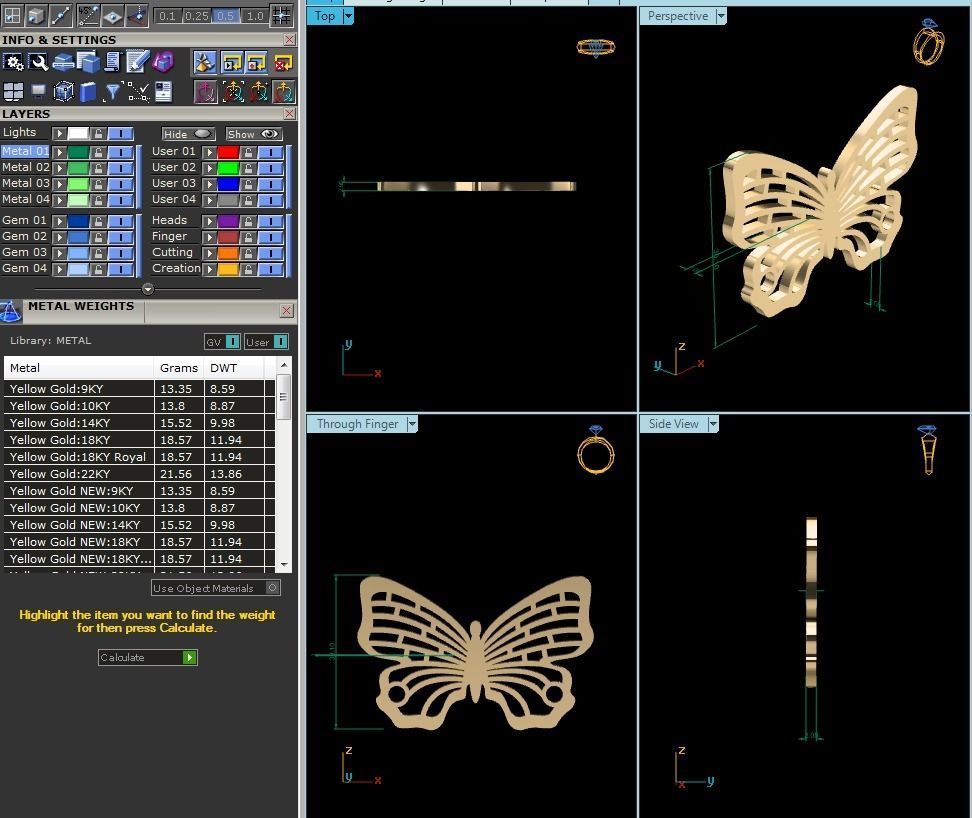Open the scroll document notes icon
Viewport: 972px width, 818px height.
(x=112, y=63)
